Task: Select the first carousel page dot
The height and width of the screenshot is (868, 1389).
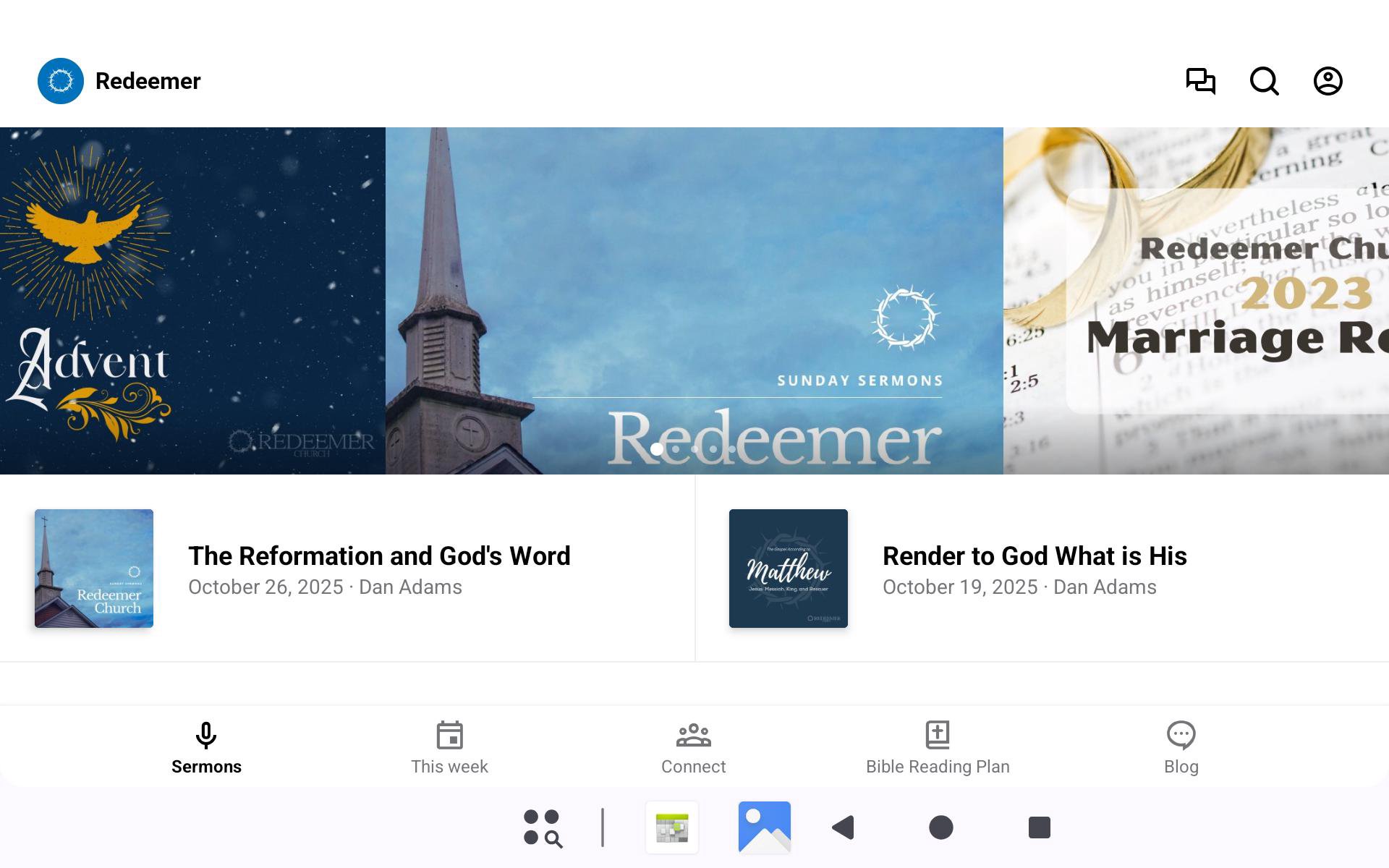Action: 657,449
